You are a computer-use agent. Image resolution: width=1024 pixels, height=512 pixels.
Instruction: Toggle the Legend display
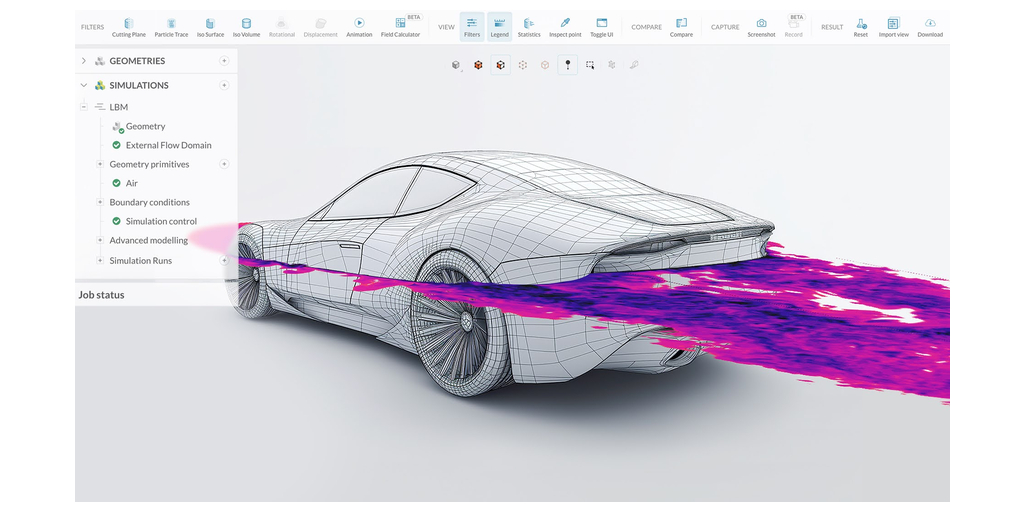coord(499,27)
